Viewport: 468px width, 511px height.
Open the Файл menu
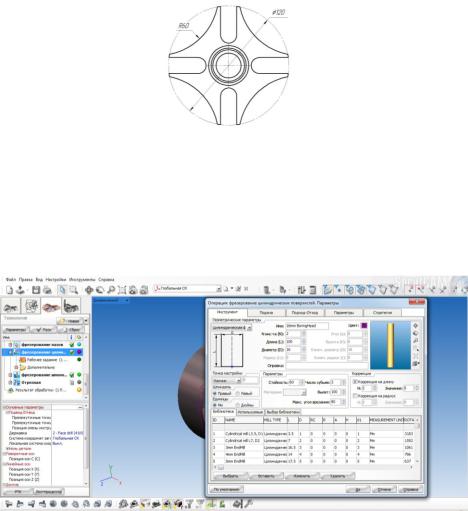point(11,280)
